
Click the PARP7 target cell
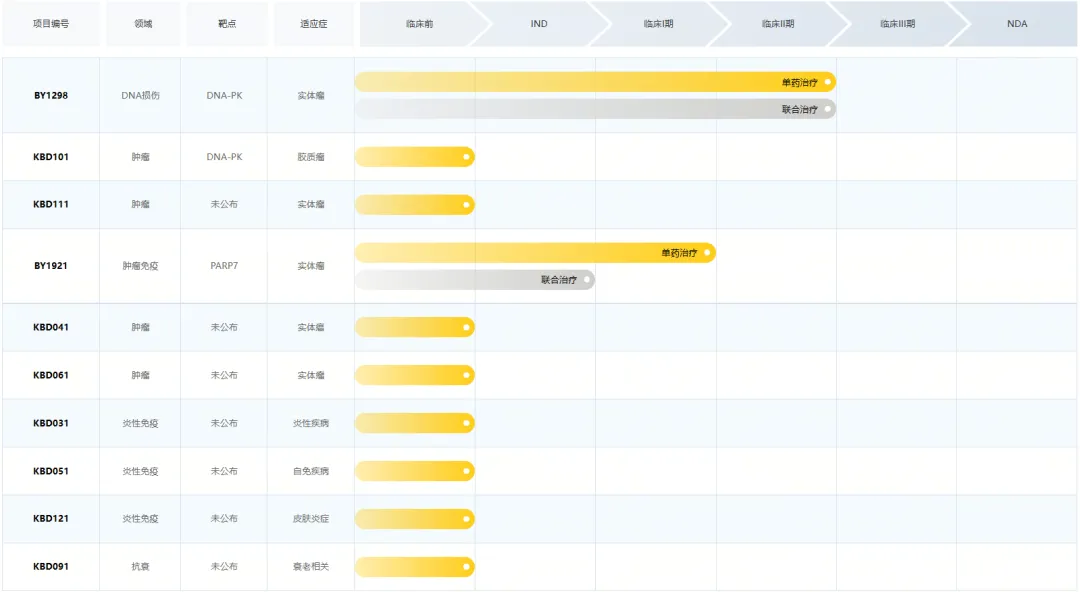point(224,266)
